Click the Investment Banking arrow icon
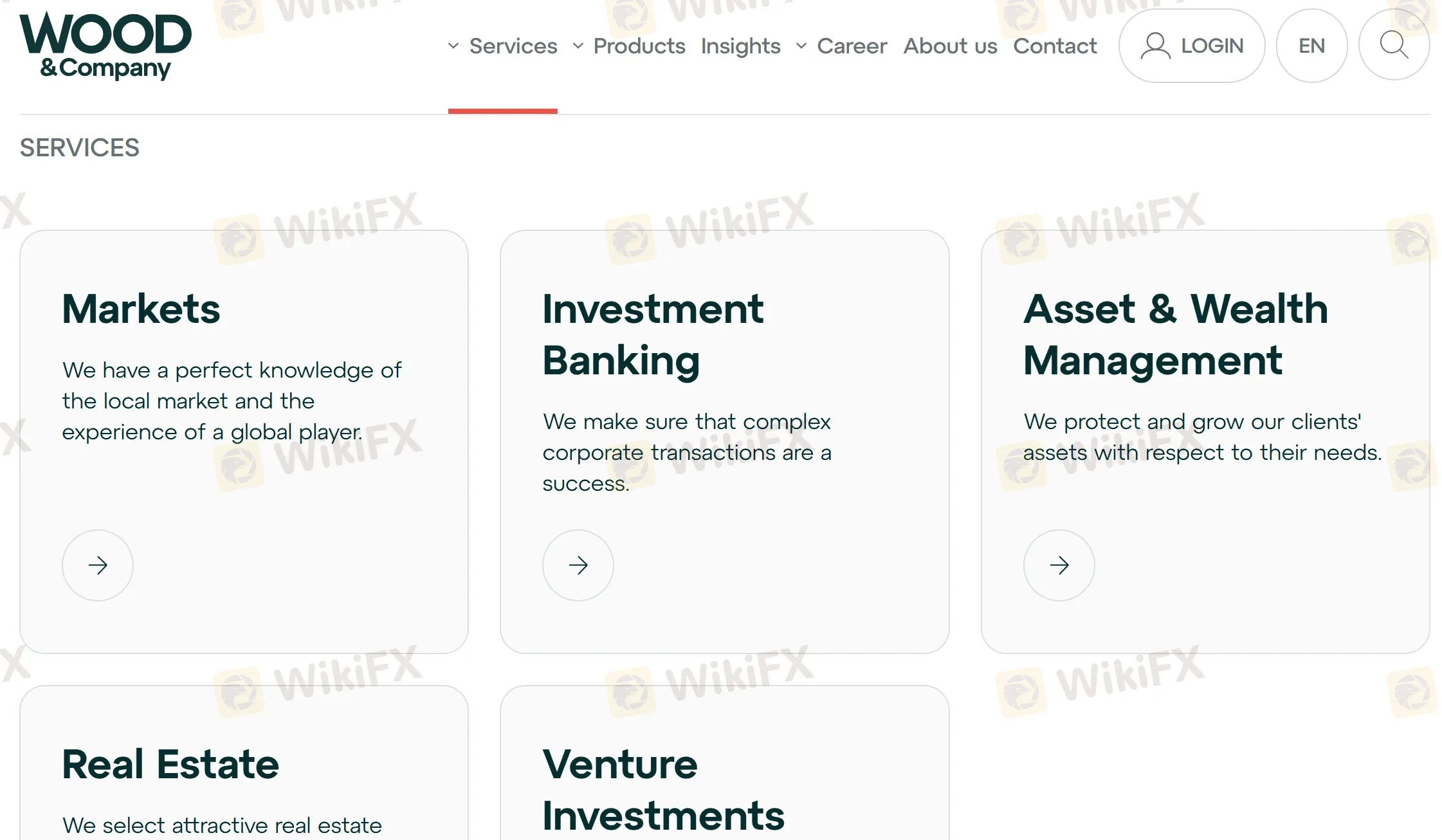Viewport: 1442px width, 840px height. coord(578,565)
